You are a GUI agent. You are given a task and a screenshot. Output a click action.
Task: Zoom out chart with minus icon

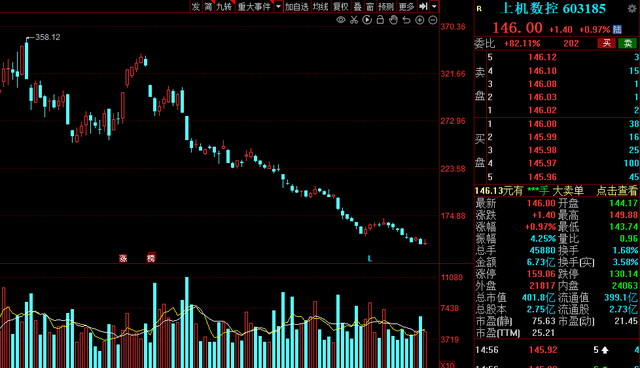tap(433, 20)
